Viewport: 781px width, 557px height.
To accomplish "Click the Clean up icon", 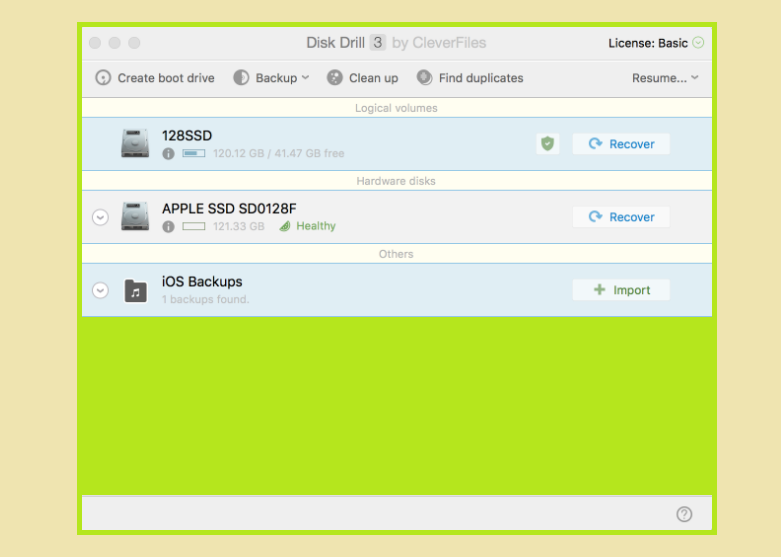I will tap(335, 78).
